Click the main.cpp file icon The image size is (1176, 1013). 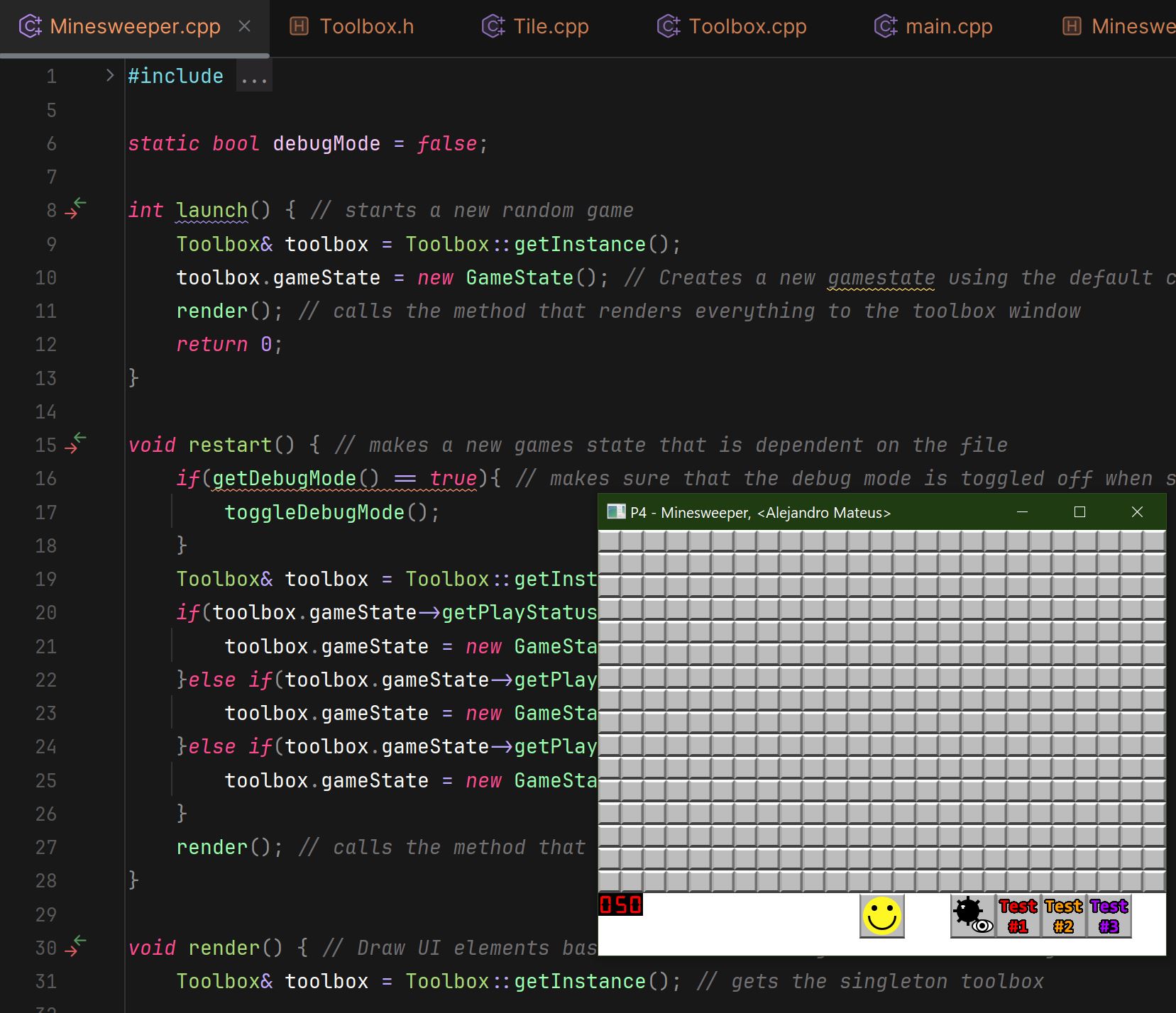[x=885, y=27]
